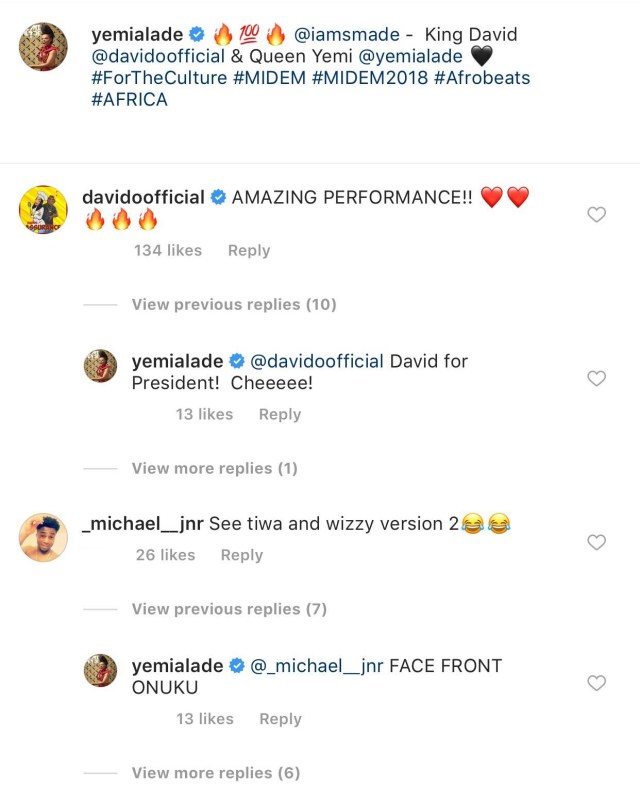This screenshot has height=803, width=640.
Task: Open davidoofficial's profile avatar
Action: point(43,210)
